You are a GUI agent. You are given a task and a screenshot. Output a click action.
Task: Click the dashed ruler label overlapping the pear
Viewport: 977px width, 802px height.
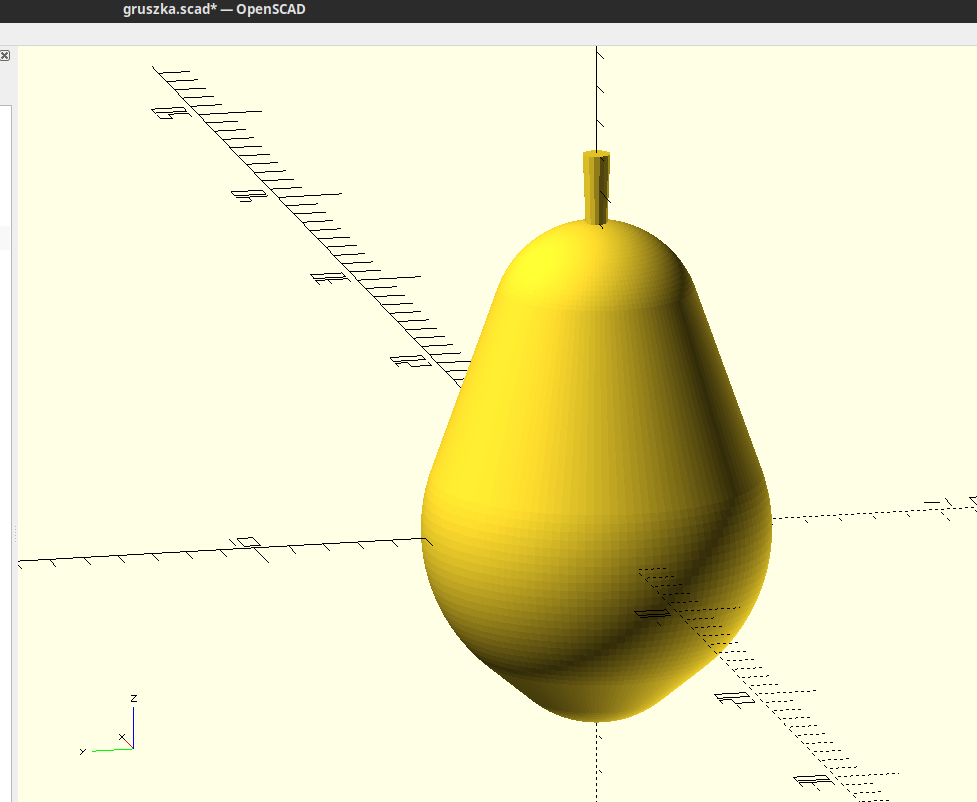(652, 613)
